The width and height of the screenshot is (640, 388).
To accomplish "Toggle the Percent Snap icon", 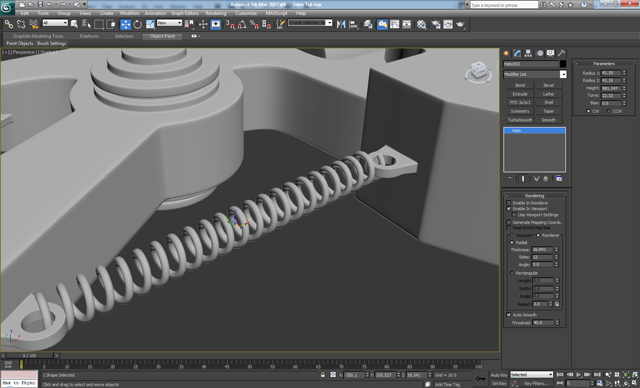I will (254, 24).
